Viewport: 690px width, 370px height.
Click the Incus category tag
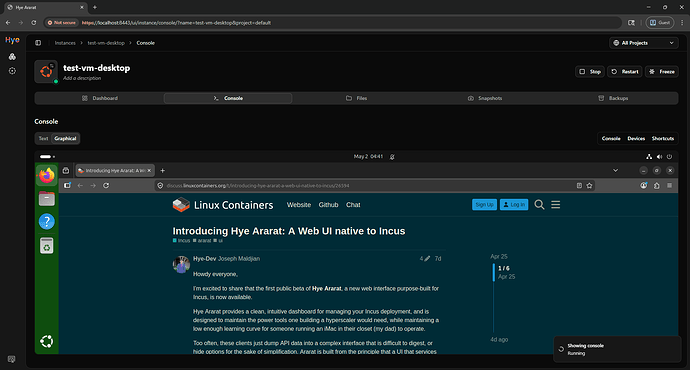click(181, 241)
